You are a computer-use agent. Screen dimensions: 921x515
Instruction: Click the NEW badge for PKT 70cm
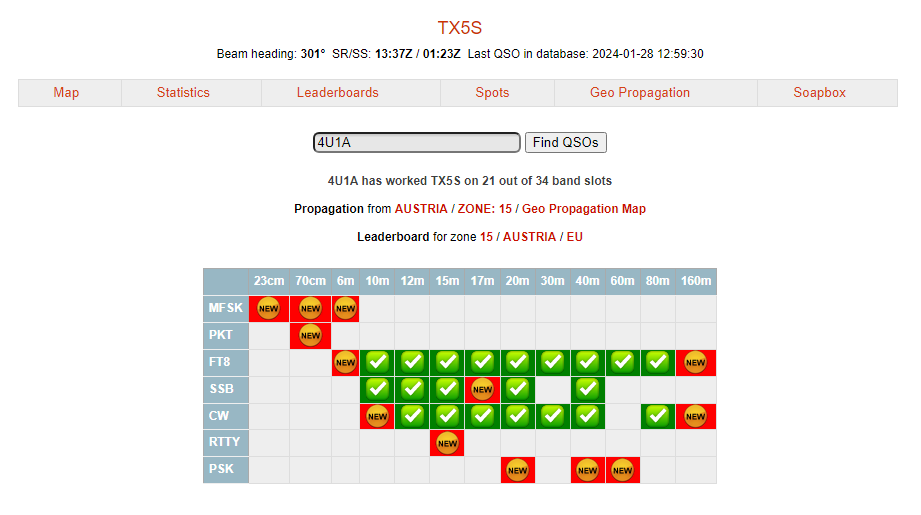pyautogui.click(x=310, y=336)
